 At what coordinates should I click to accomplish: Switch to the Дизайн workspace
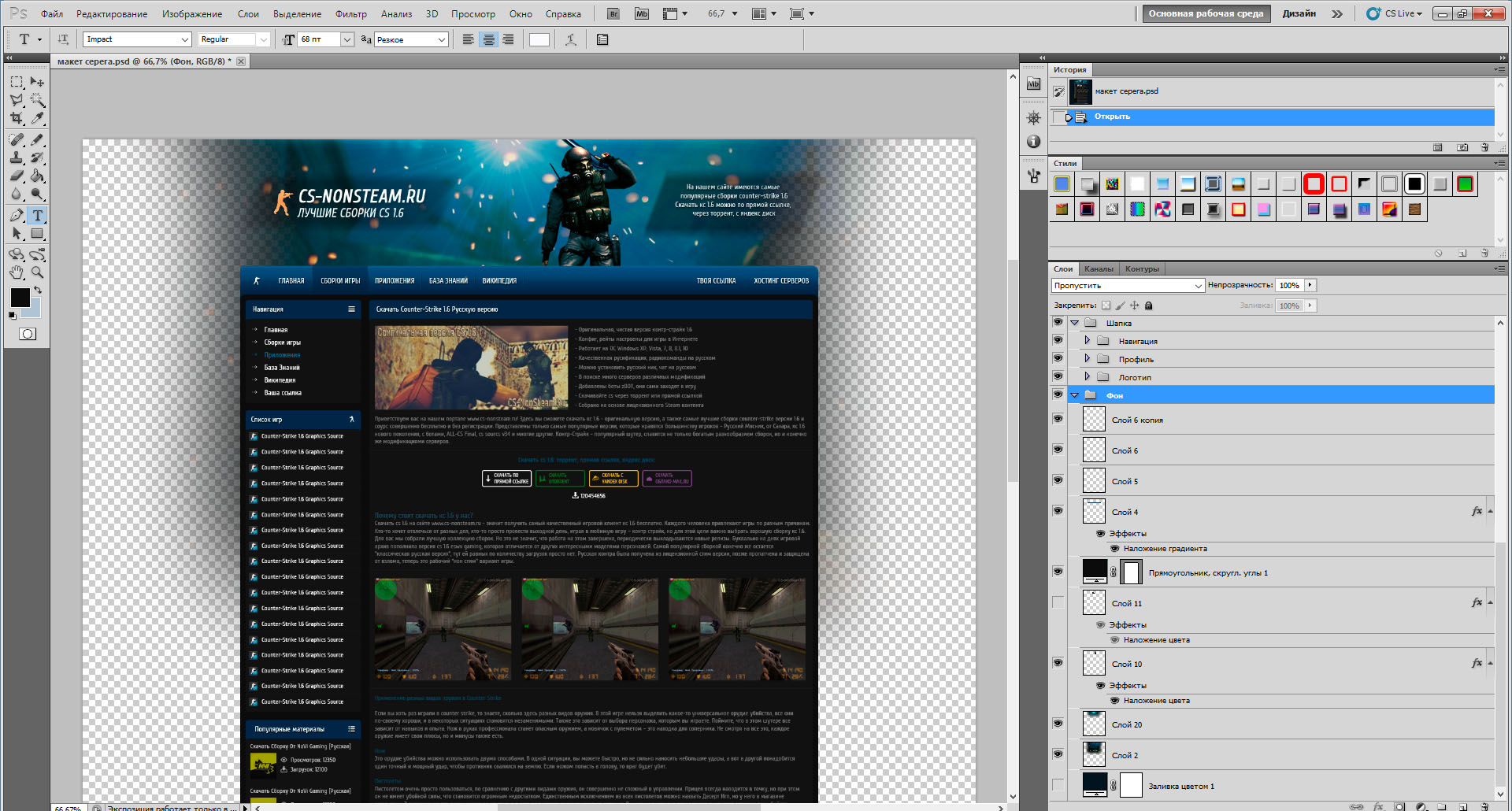pos(1299,13)
